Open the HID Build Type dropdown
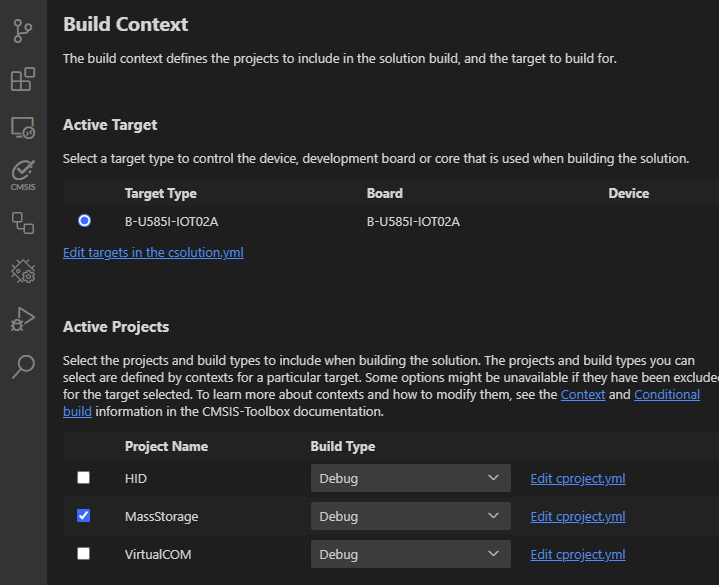Screen dimensions: 719x585 click(x=410, y=478)
